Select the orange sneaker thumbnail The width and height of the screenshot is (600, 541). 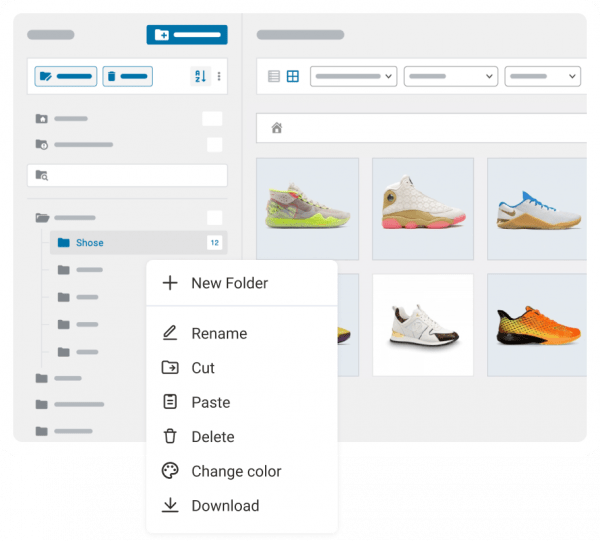(x=537, y=325)
